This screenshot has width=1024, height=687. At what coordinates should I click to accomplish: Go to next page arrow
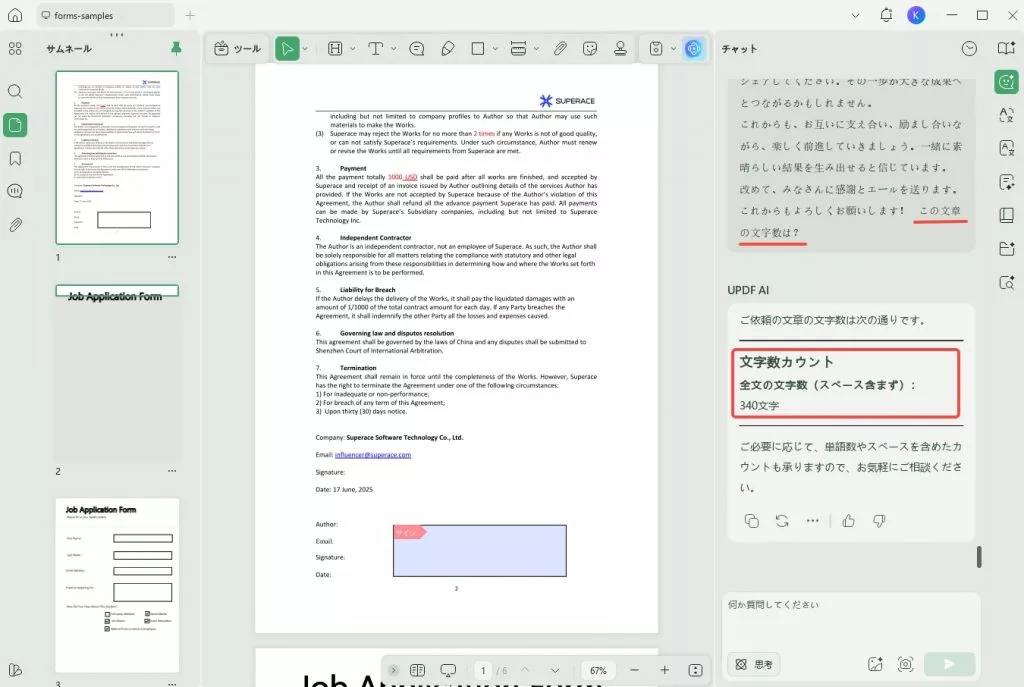[x=554, y=670]
